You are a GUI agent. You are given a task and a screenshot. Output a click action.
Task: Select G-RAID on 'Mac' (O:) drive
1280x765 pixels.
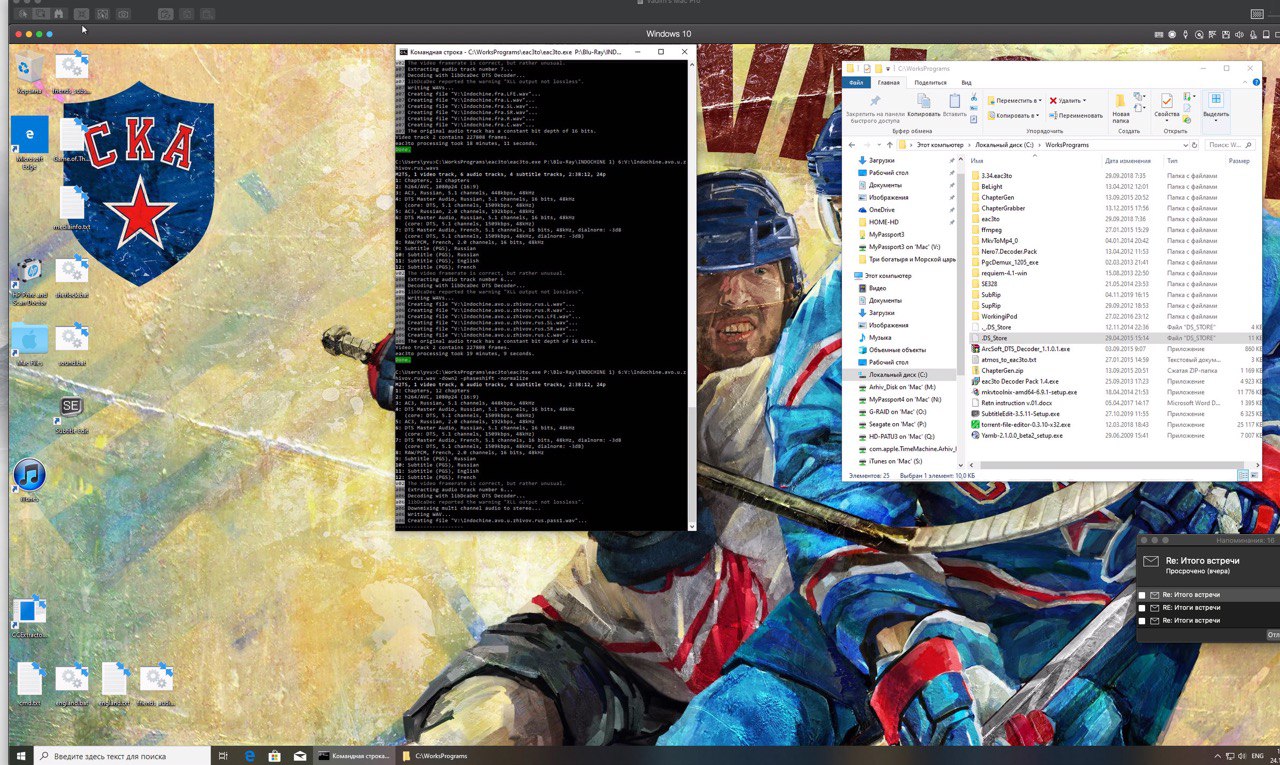click(x=898, y=411)
